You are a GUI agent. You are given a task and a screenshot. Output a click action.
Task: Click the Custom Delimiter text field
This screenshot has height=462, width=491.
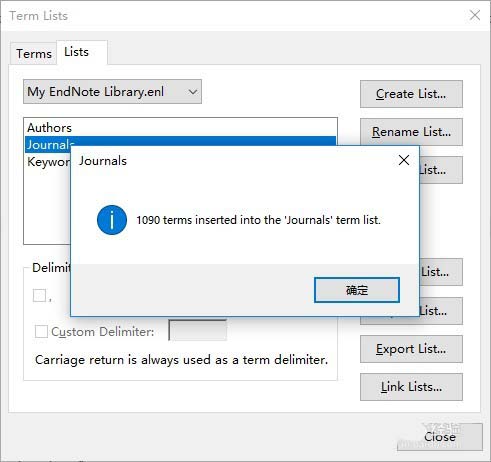click(x=198, y=330)
